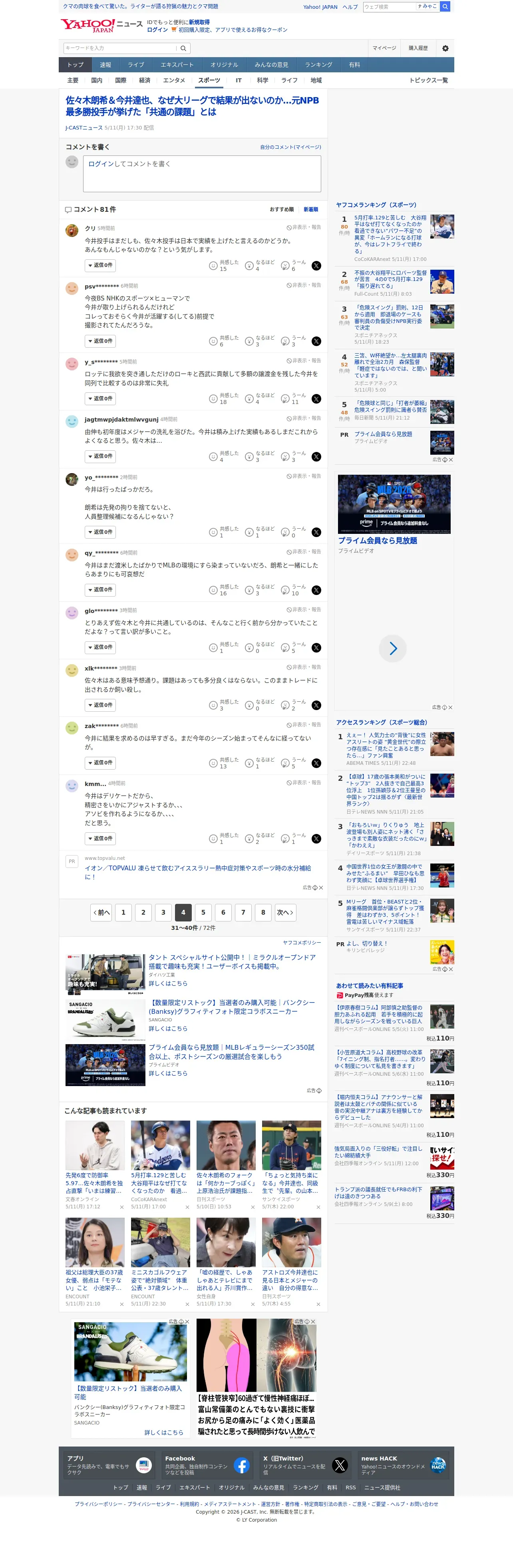Click 共感した smiley icon on クリ's comment
Viewport: 513px width, 1568px height.
[x=213, y=266]
